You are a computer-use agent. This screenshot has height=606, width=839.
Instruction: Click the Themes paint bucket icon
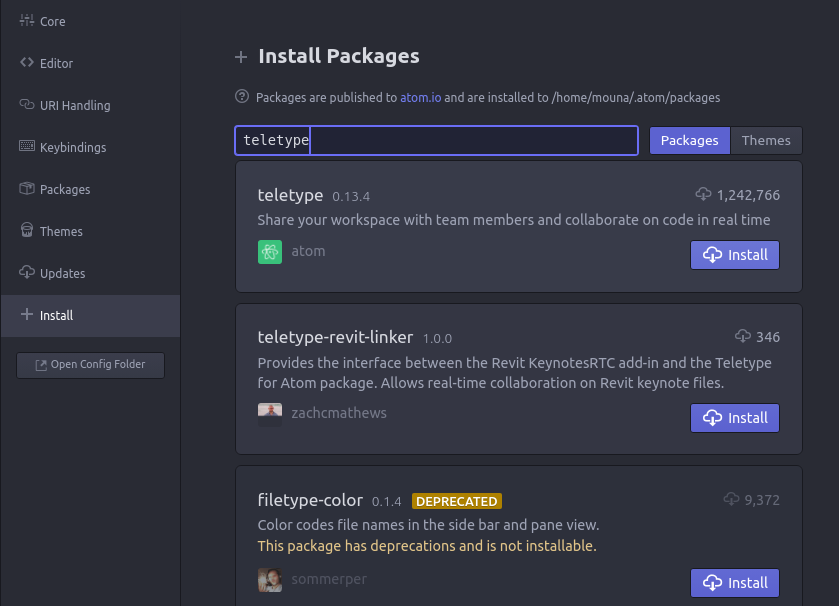(27, 231)
